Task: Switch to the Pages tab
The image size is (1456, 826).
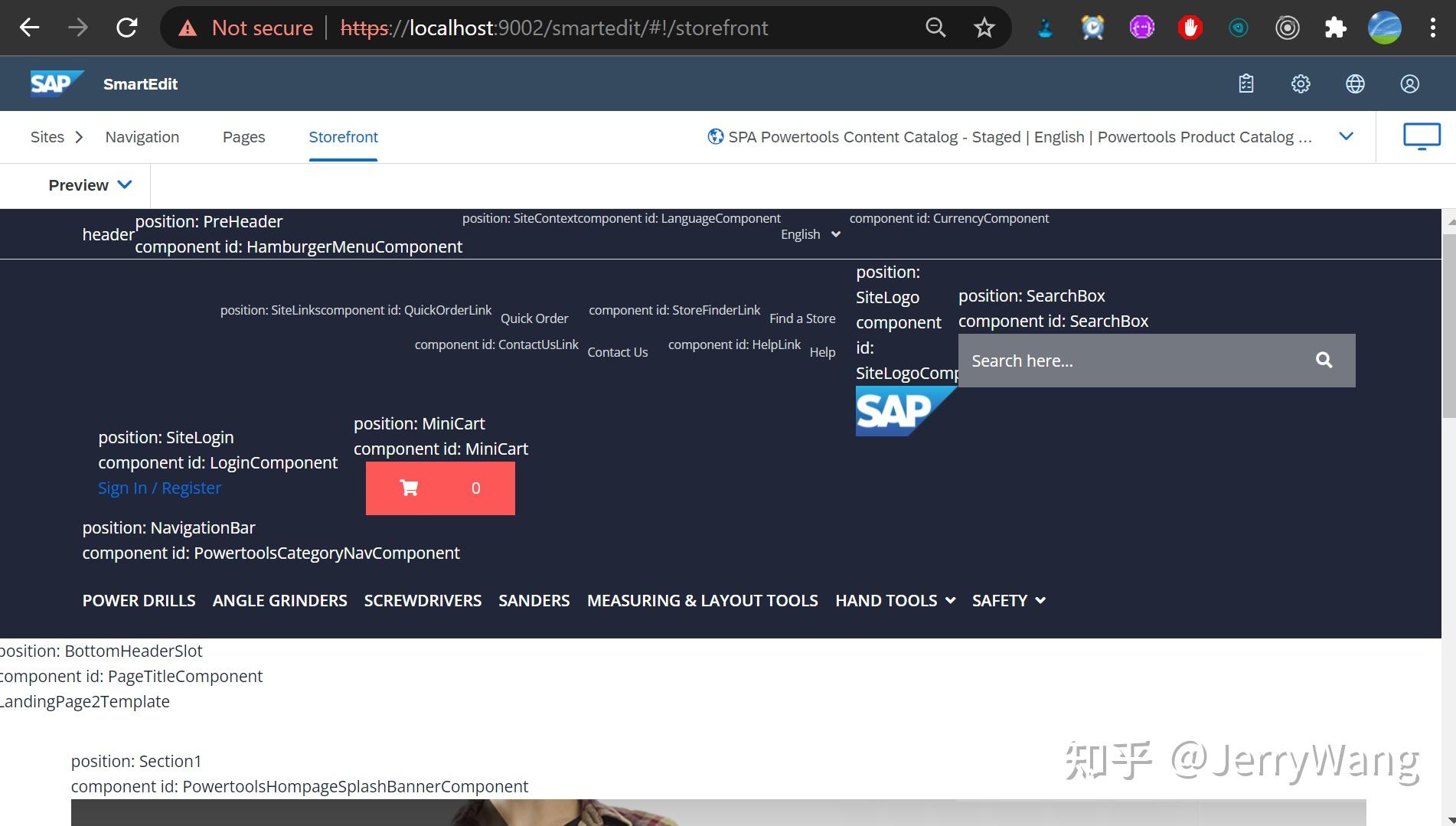Action: (x=243, y=137)
